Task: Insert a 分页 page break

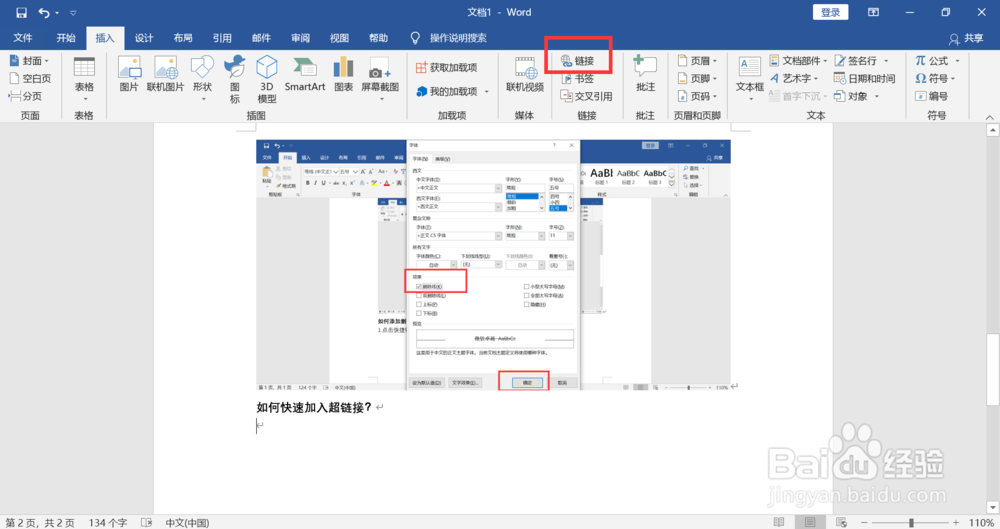Action: (x=26, y=96)
